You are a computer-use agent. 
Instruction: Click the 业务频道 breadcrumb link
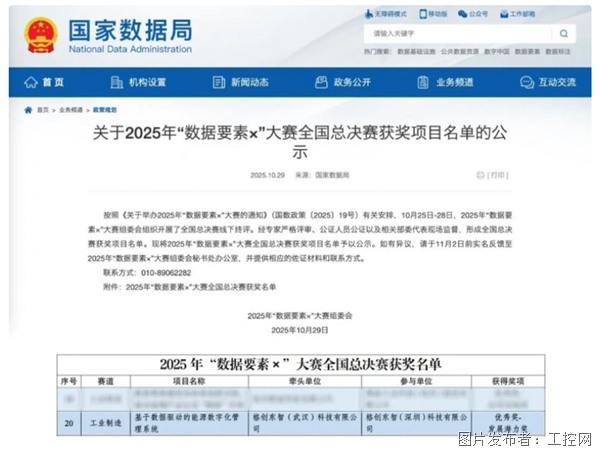(x=71, y=110)
